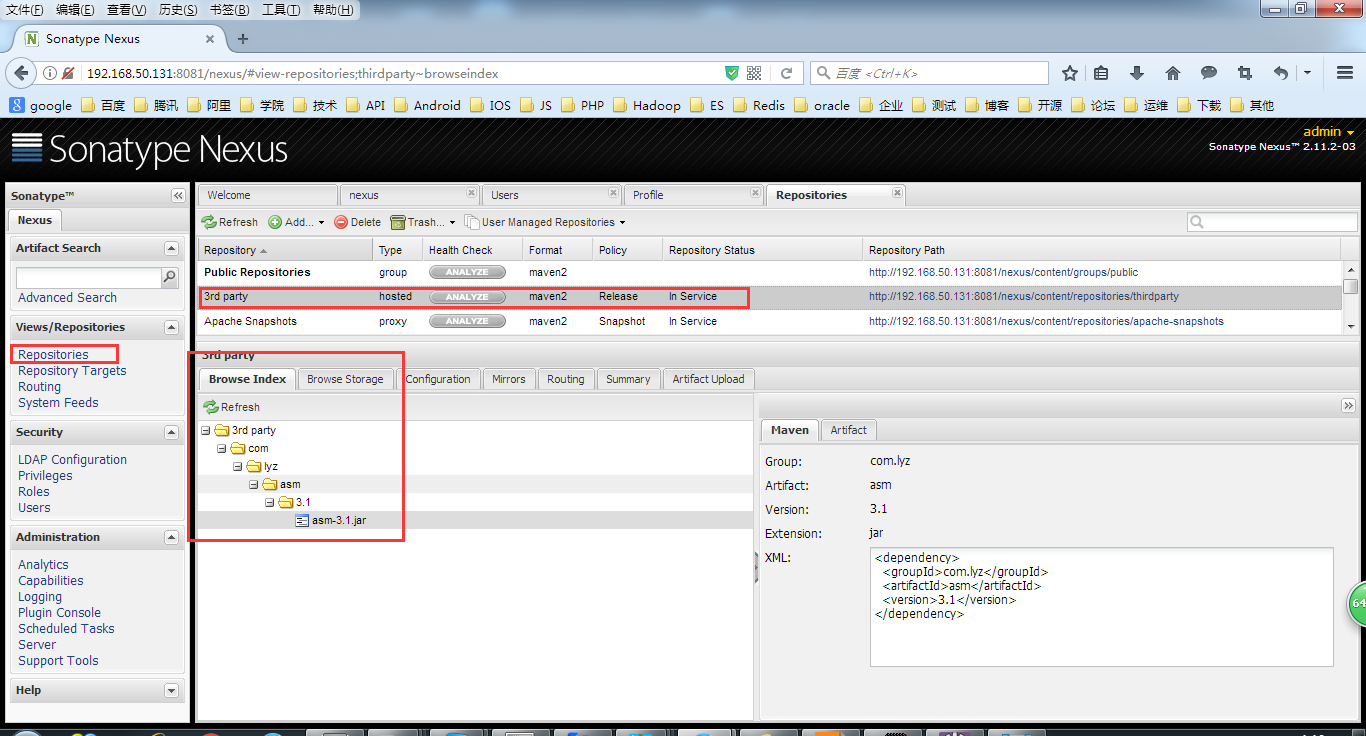Focus the repository filter search box
The image size is (1366, 736).
pyautogui.click(x=1273, y=222)
